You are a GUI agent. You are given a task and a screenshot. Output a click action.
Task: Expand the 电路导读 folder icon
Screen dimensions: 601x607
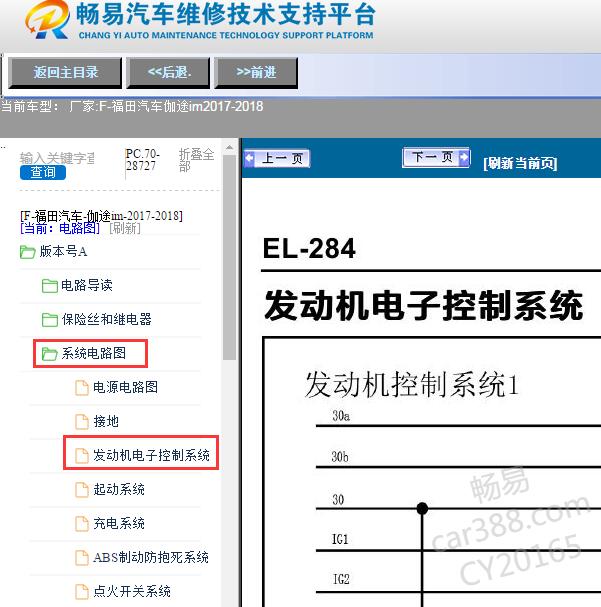50,286
